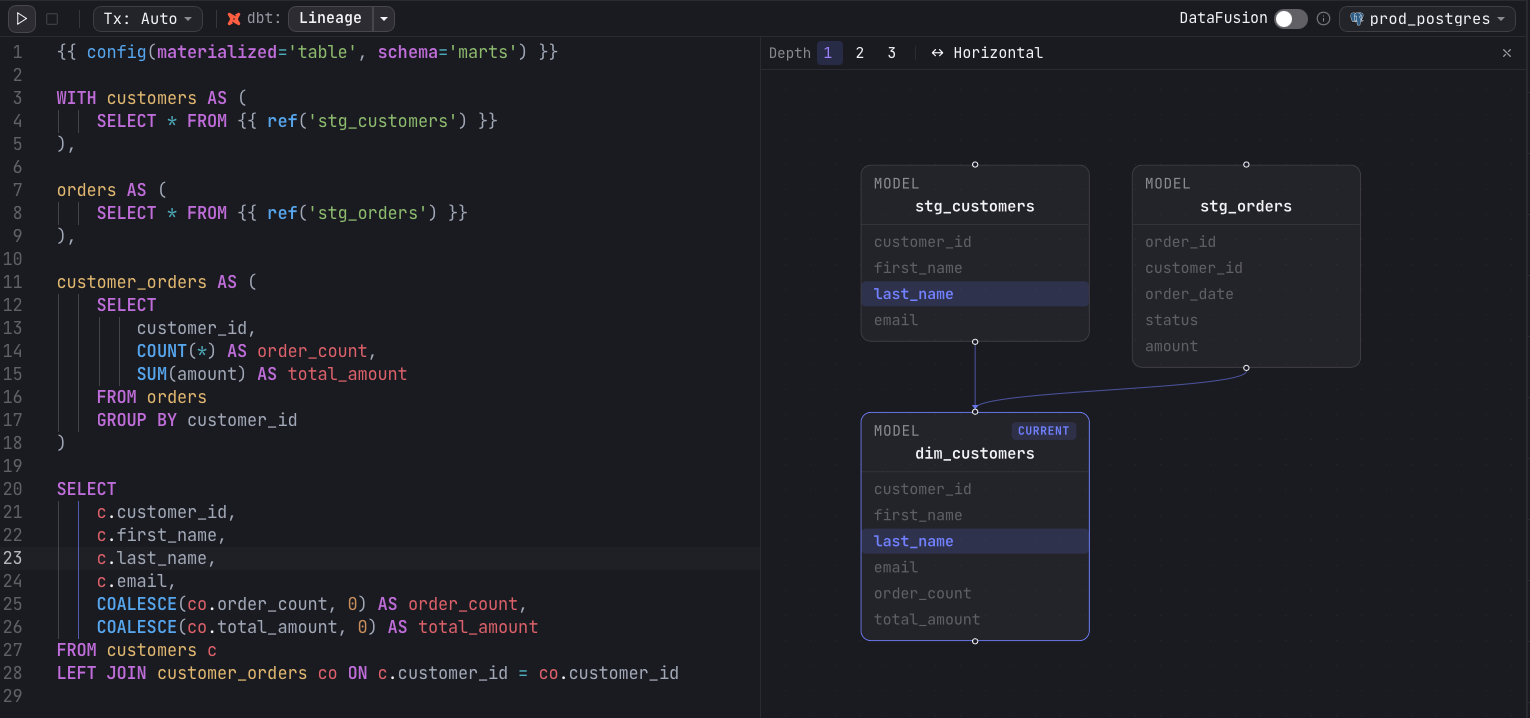Click order_date column in stg_orders
1530x718 pixels.
pos(1246,294)
